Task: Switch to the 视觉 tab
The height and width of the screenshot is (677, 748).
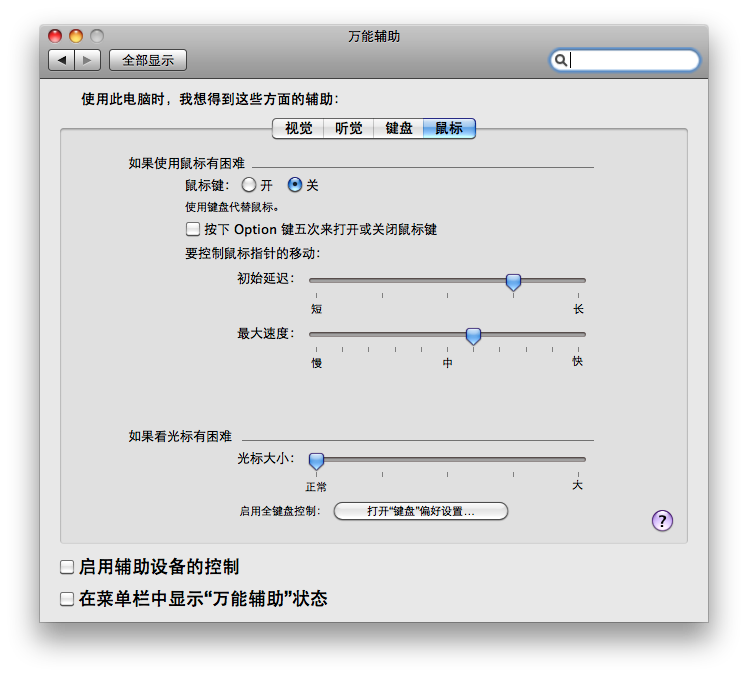Action: [x=298, y=128]
